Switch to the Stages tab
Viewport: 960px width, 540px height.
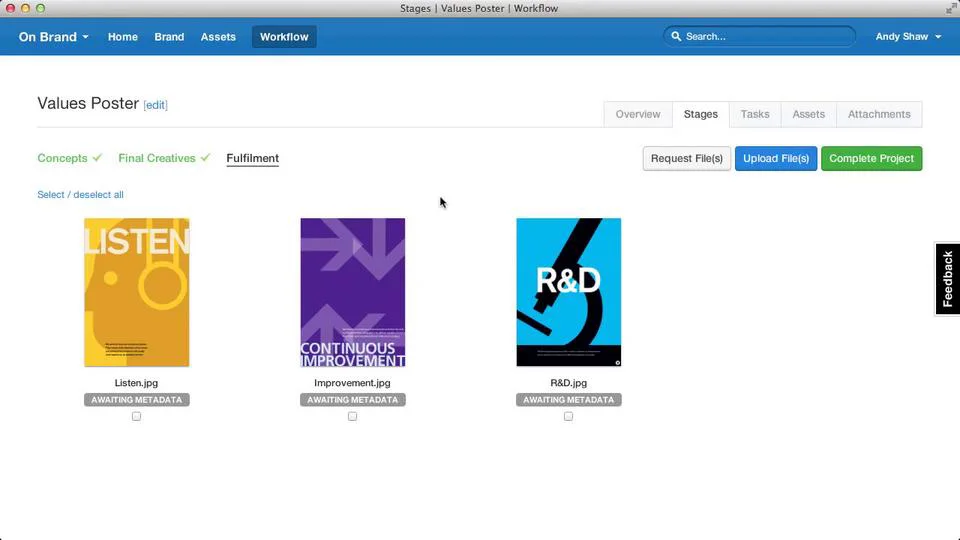pyautogui.click(x=700, y=114)
